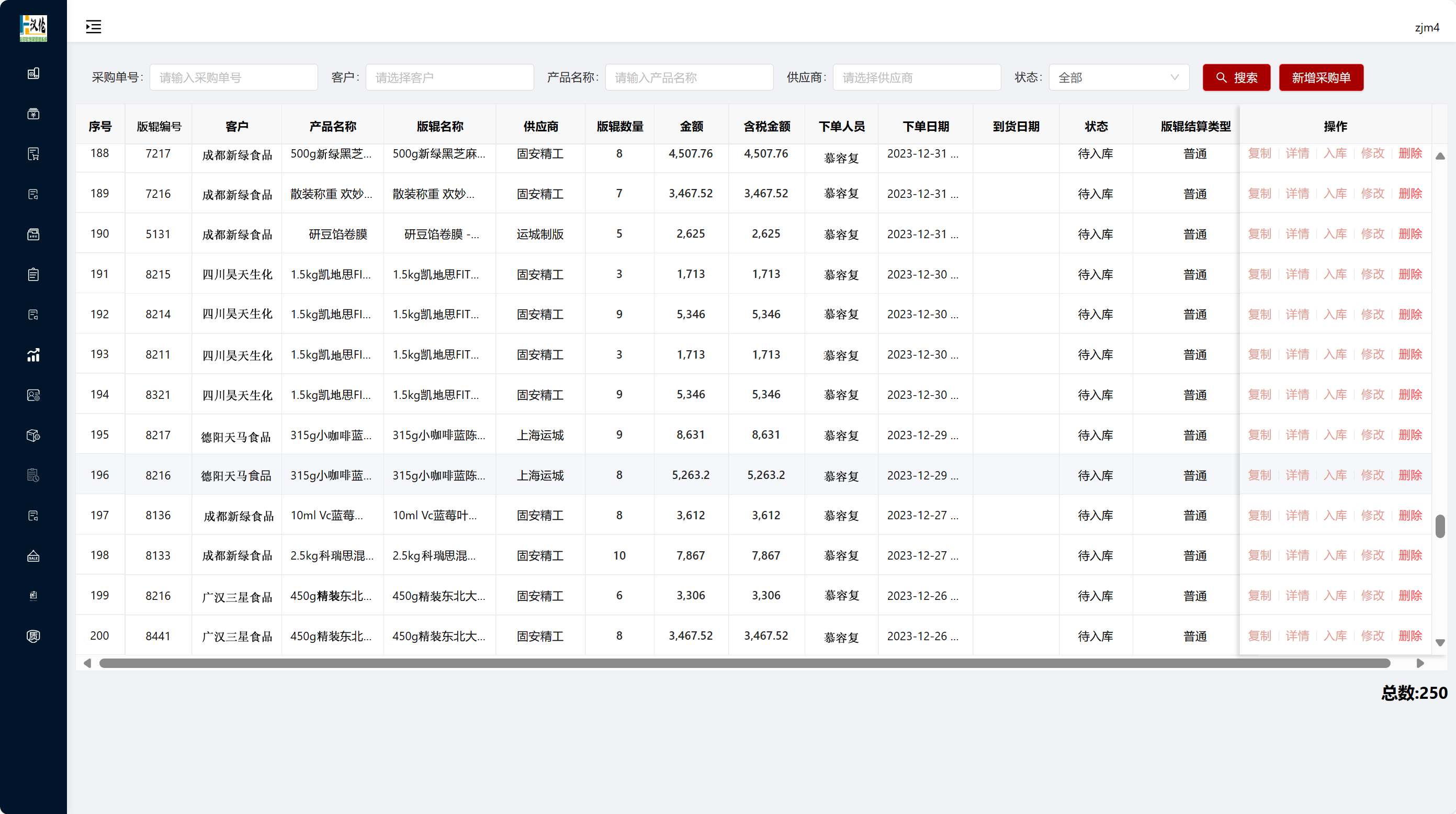Click 修改 for row 198
Screen dimensions: 1456x814
(x=1372, y=555)
